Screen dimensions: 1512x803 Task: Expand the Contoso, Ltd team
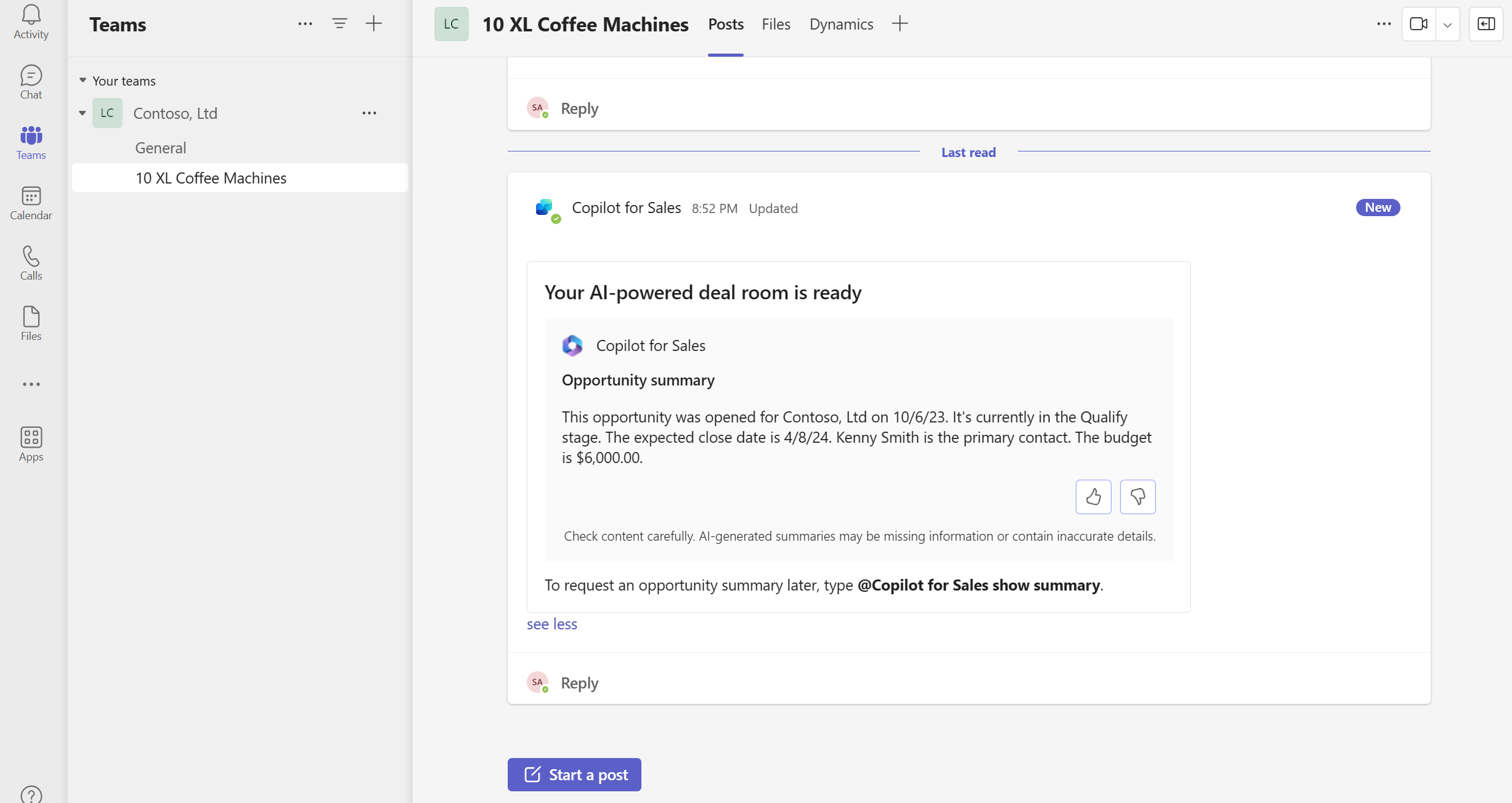point(82,113)
